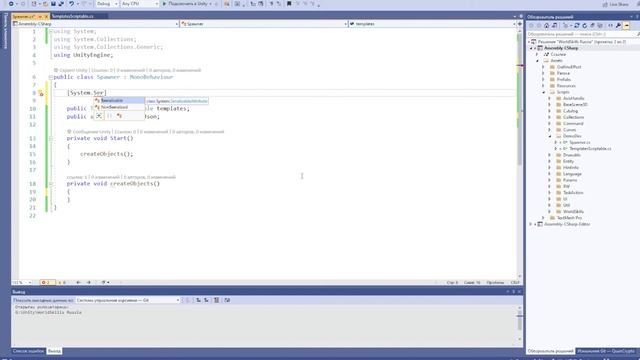Screen dimensions: 640x360
Task: Open the Output source dropdown showing Git
Action: pos(128,300)
